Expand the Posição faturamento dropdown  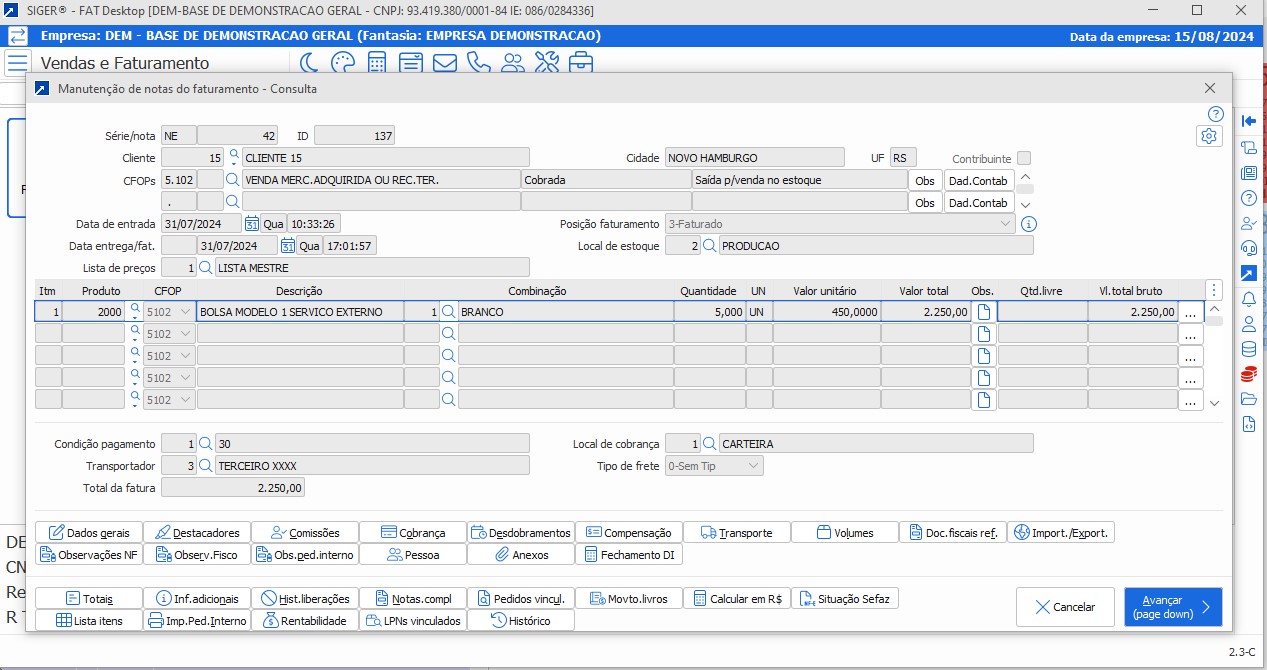tap(1005, 224)
